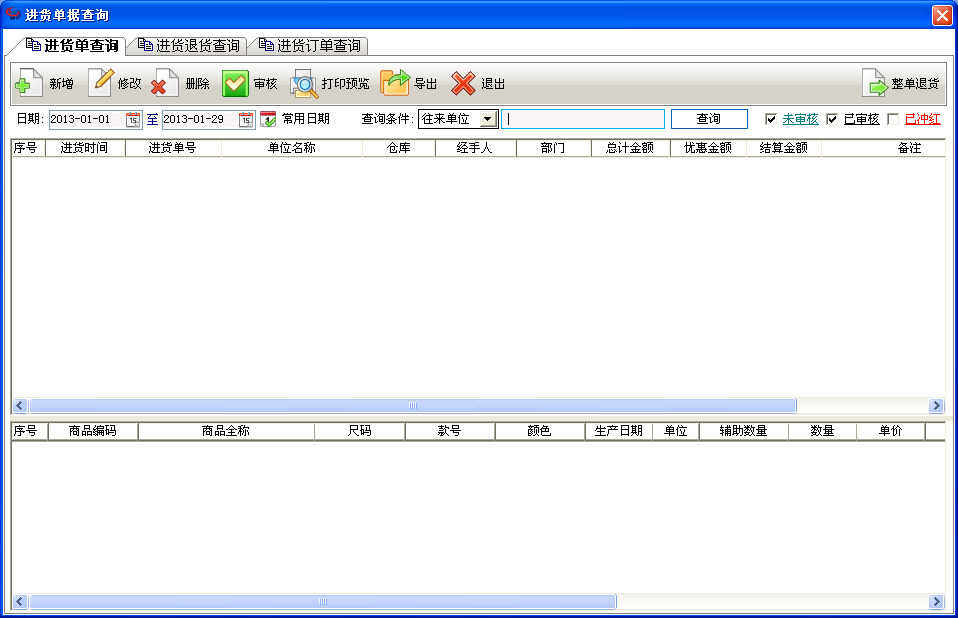Click the 仓库 column header
The width and height of the screenshot is (958, 618).
coord(398,148)
